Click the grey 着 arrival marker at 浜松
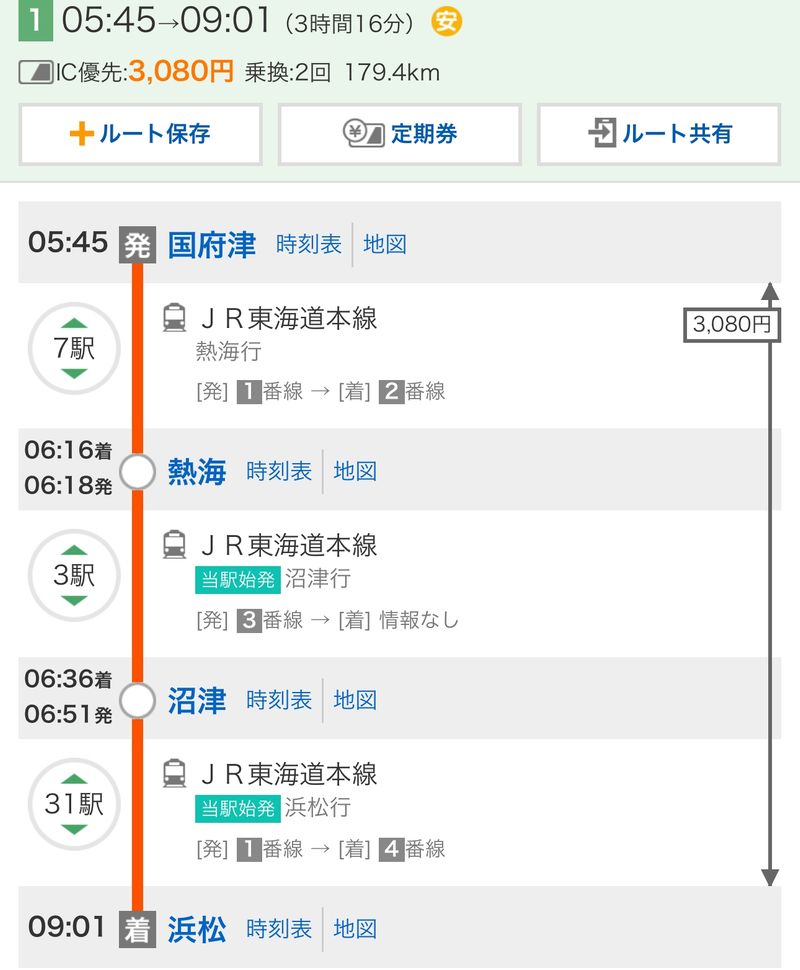The height and width of the screenshot is (970, 800). [x=137, y=929]
